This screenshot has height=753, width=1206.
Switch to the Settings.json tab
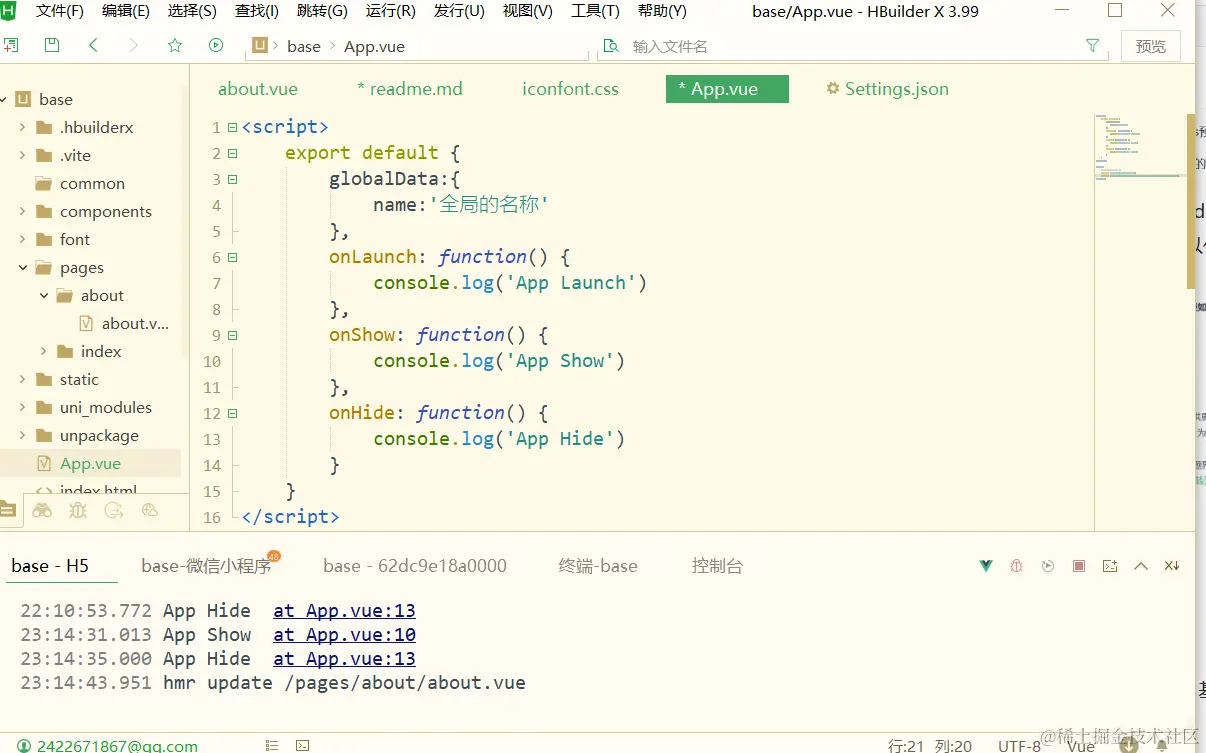point(887,89)
